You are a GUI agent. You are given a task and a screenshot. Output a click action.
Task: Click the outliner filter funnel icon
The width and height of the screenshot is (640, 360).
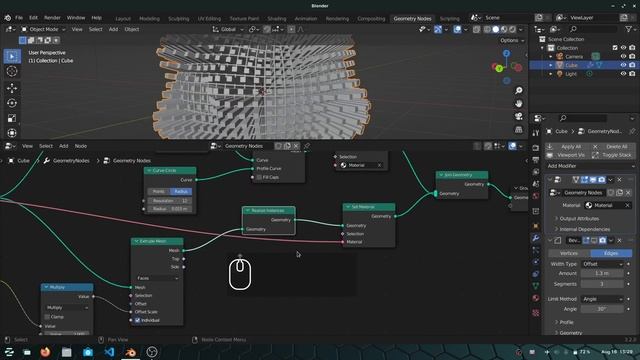point(629,29)
